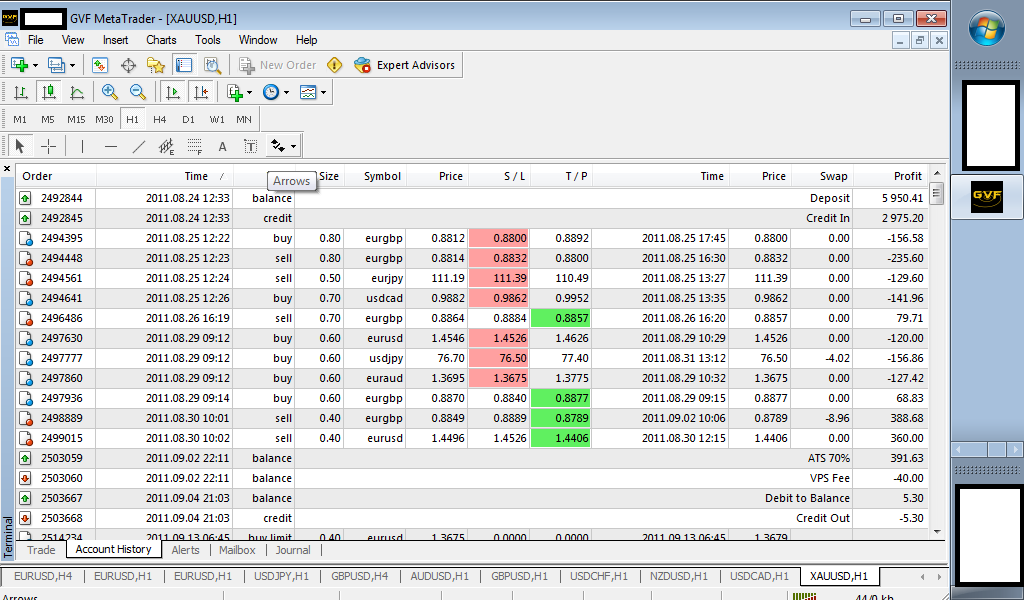Open the Insert menu

116,40
